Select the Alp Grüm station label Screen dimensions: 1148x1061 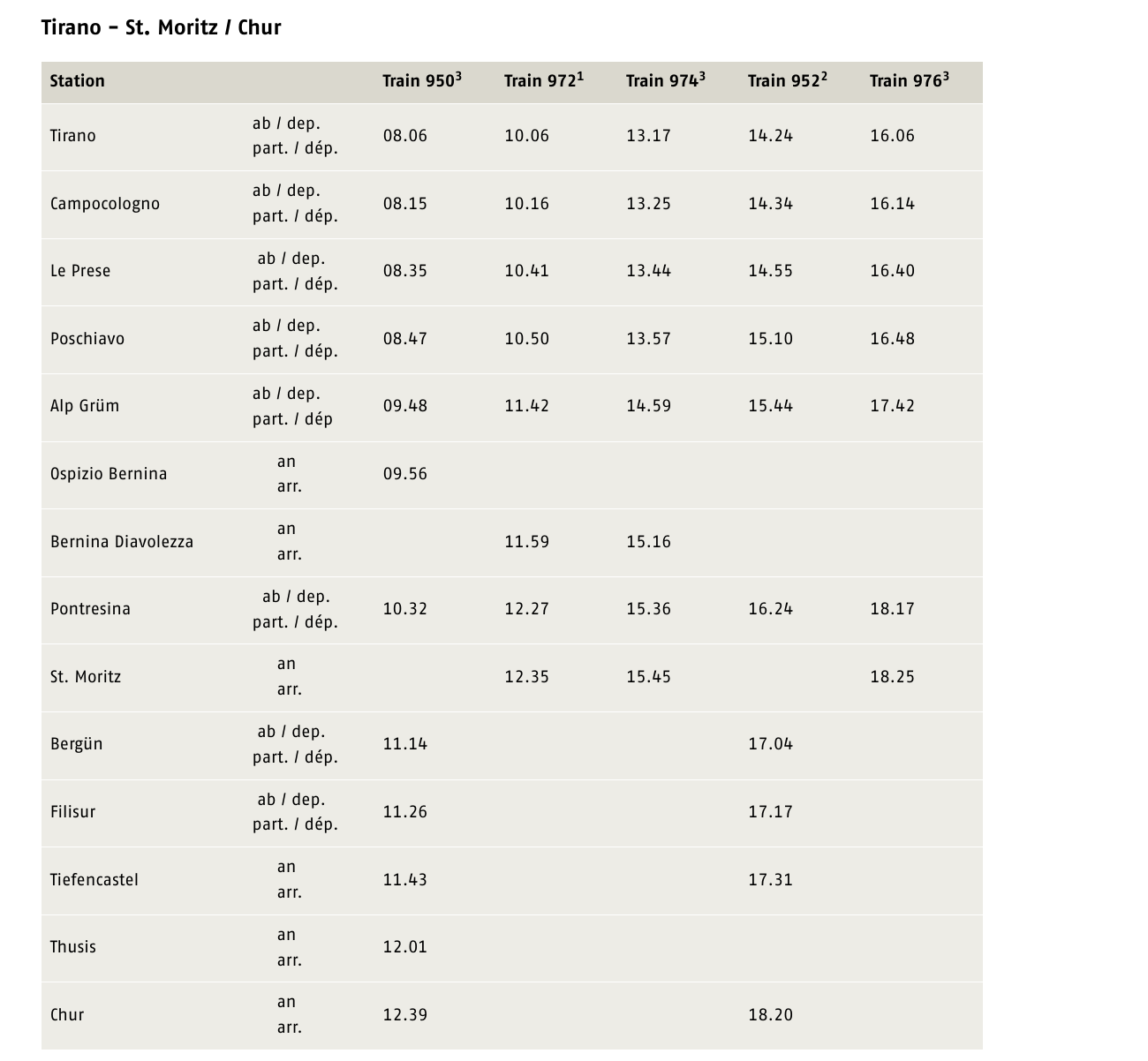click(85, 406)
